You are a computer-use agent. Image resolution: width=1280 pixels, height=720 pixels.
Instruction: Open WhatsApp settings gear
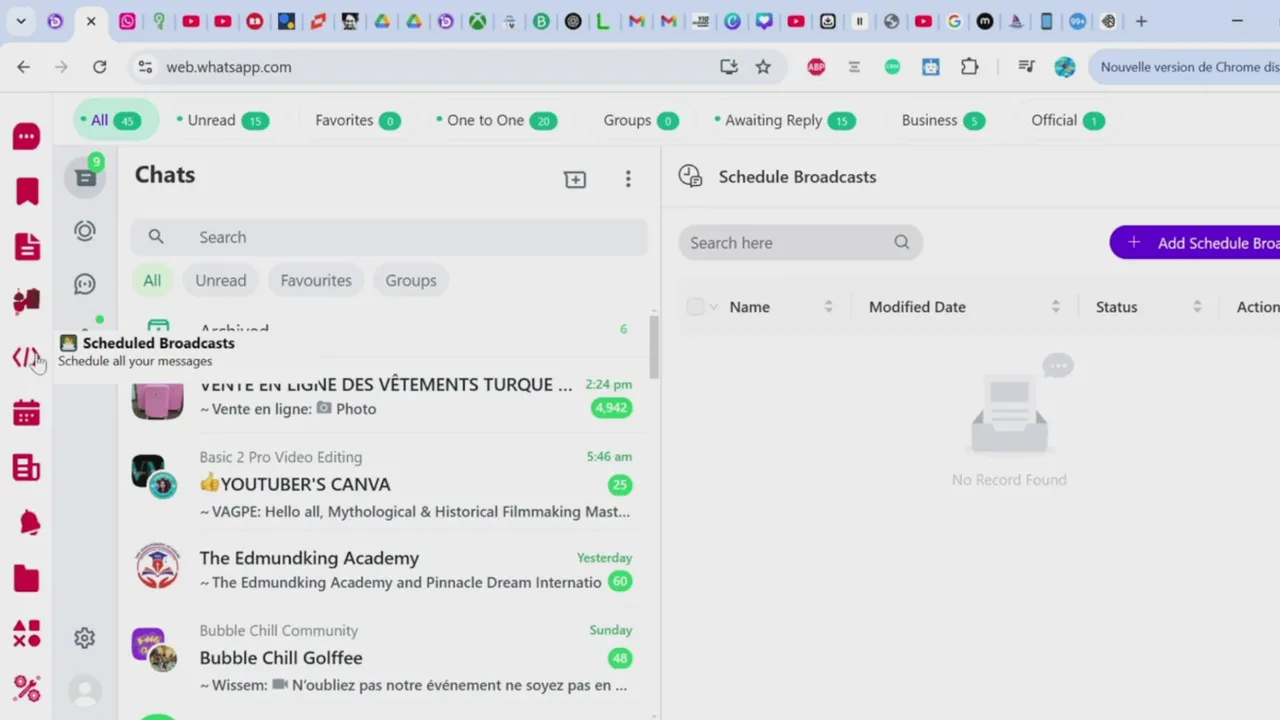pyautogui.click(x=85, y=638)
